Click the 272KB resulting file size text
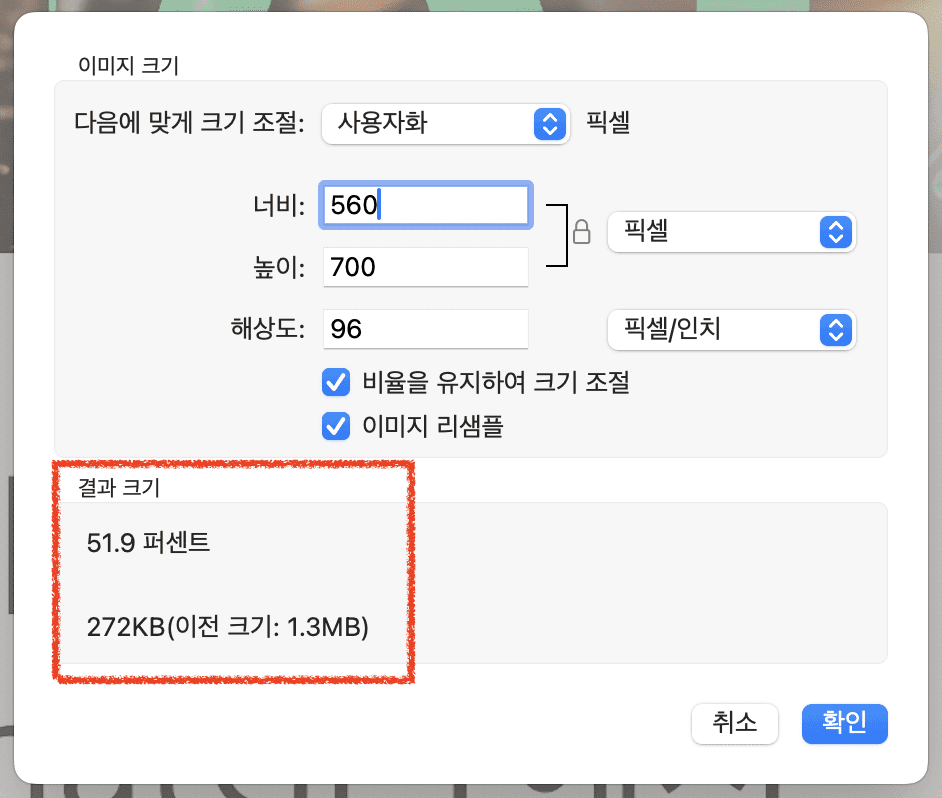Viewport: 942px width, 798px height. tap(228, 629)
